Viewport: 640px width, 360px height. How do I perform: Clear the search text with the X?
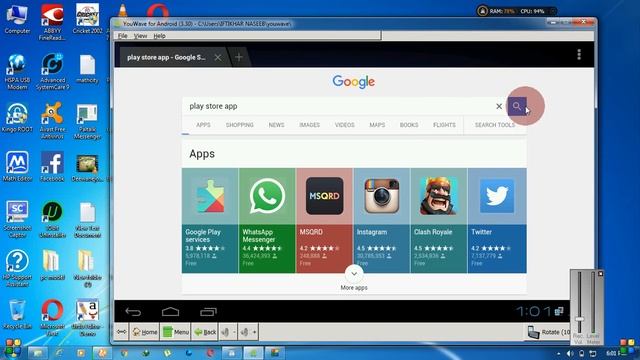(499, 106)
